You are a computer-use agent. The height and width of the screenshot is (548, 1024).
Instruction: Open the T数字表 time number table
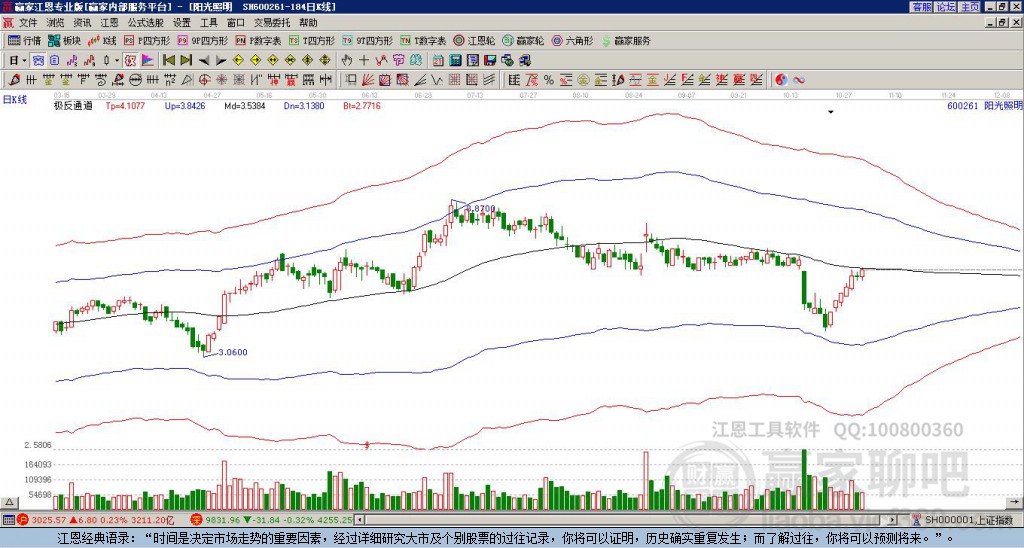[x=423, y=40]
